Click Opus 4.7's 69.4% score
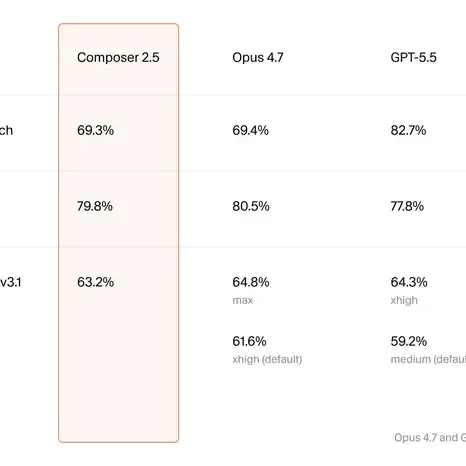 point(250,130)
